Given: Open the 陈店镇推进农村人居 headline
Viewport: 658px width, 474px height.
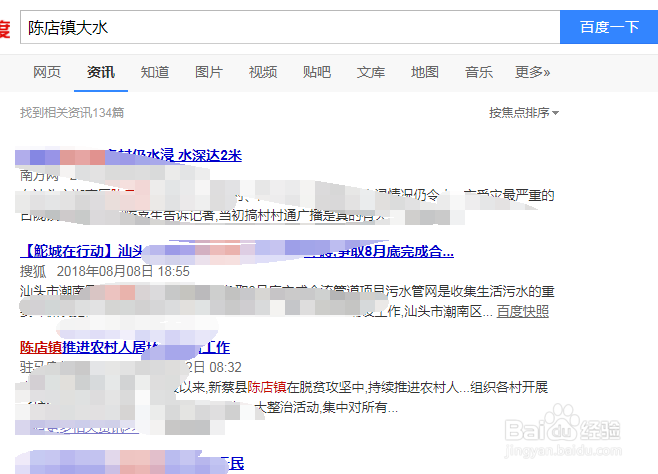Looking at the screenshot, I should click(x=125, y=347).
